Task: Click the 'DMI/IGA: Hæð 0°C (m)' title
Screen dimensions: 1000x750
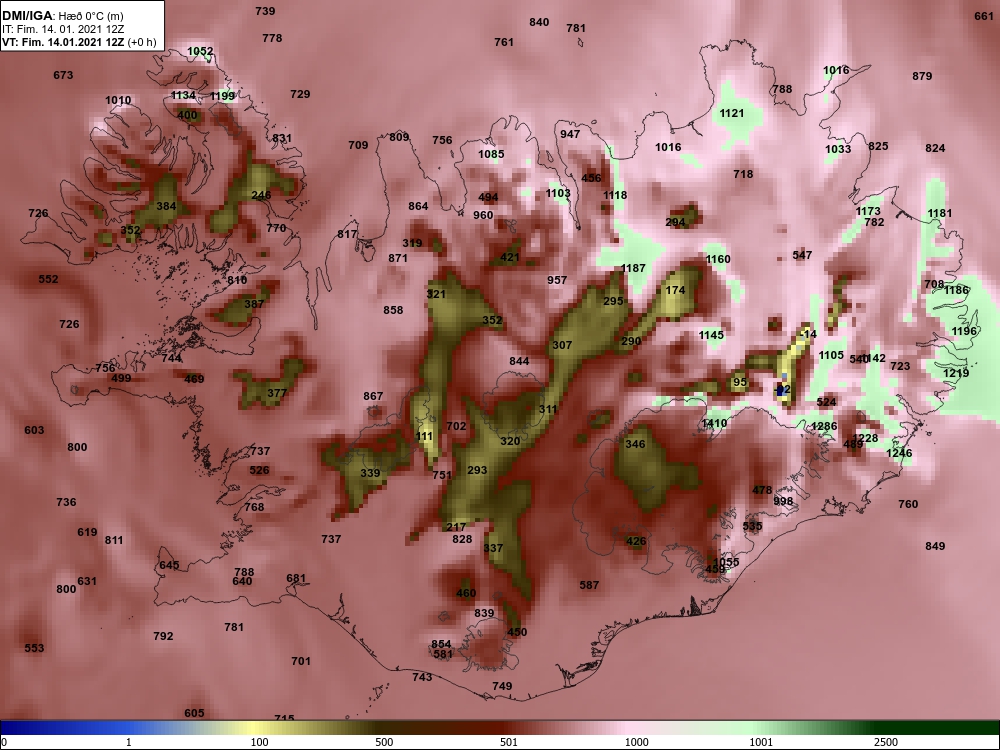Action: point(62,16)
